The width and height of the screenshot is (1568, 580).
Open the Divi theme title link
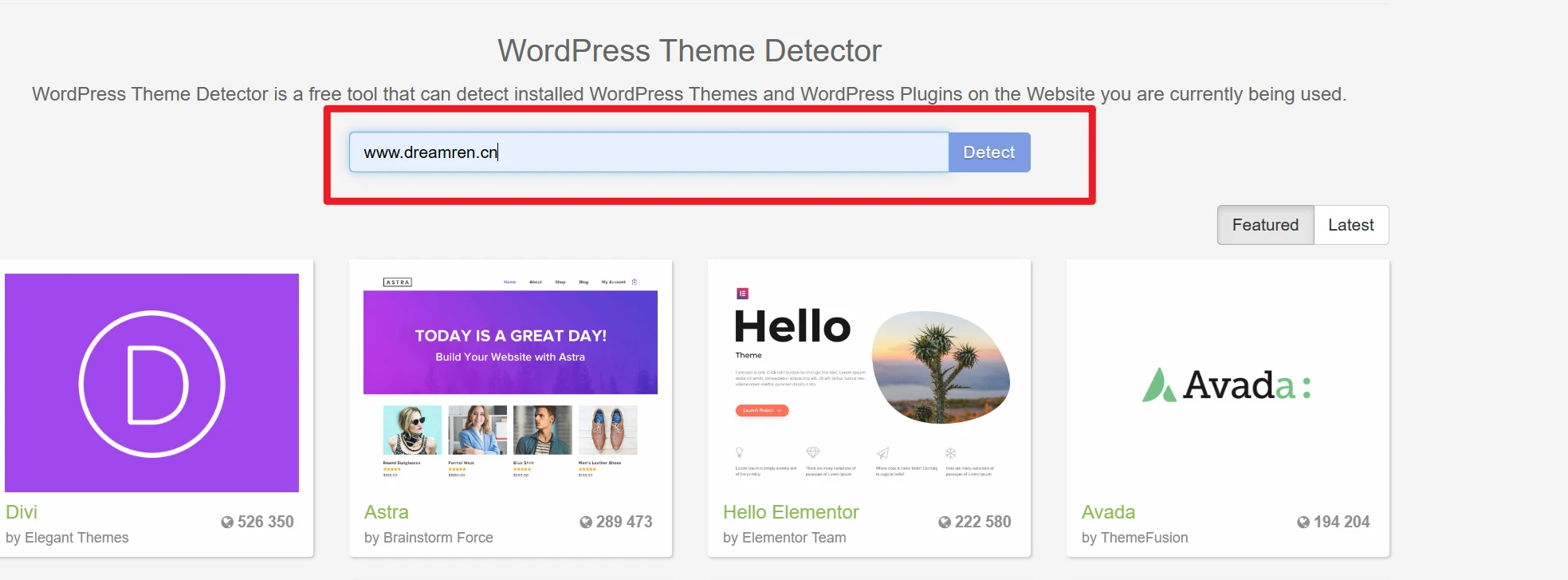(x=22, y=512)
